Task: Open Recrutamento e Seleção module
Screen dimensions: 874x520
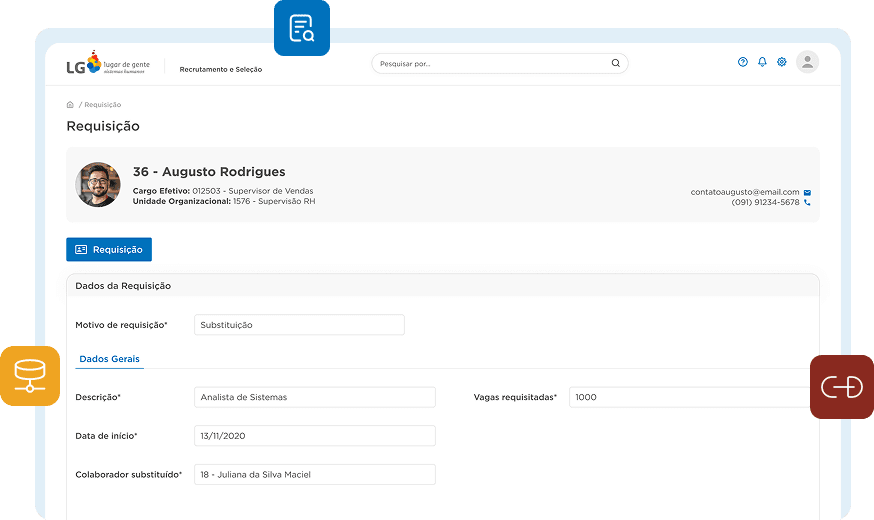Action: [x=221, y=70]
